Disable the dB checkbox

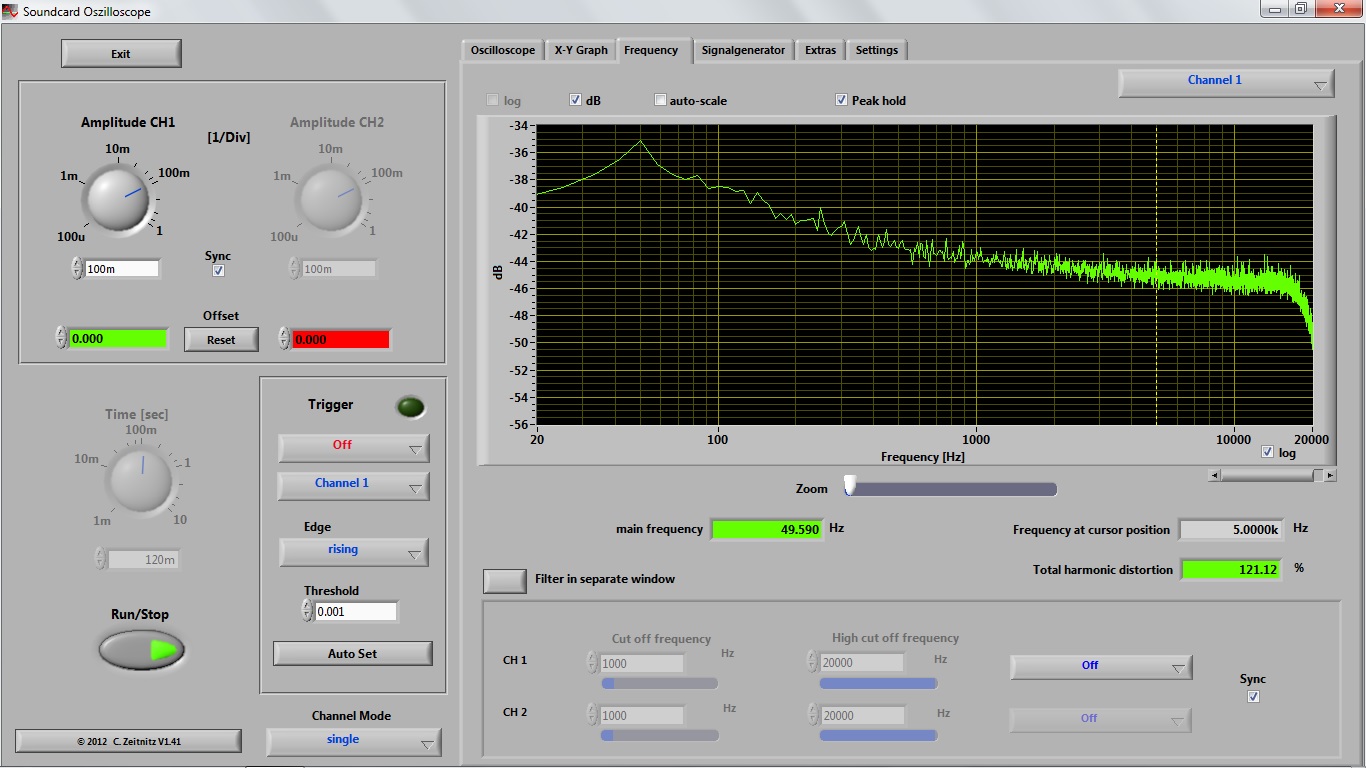(x=576, y=100)
